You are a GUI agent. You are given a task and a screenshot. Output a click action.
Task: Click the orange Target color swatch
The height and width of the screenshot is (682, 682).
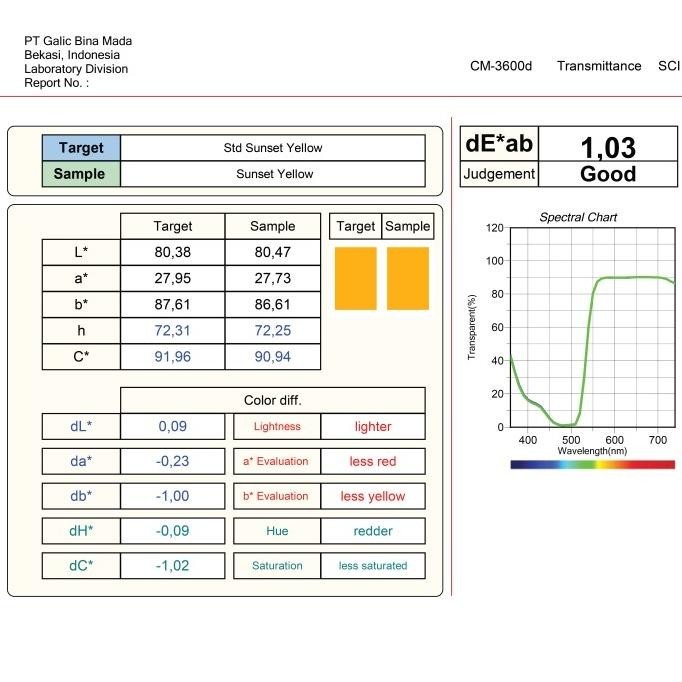pyautogui.click(x=355, y=278)
